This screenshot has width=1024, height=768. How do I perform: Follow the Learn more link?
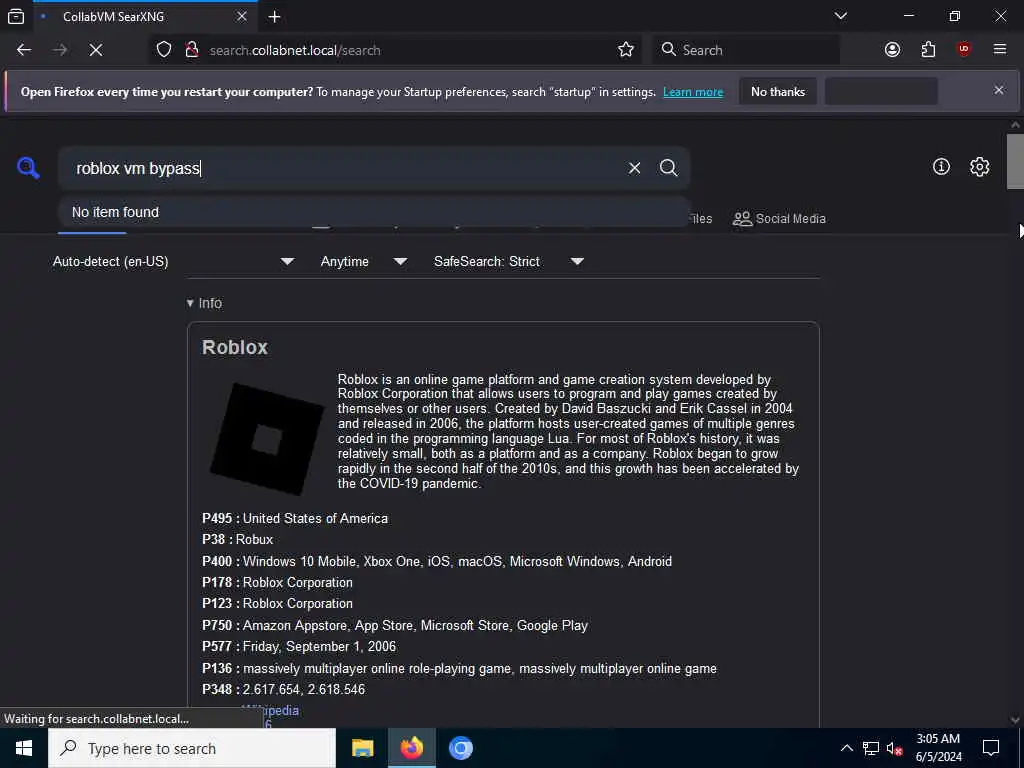693,92
